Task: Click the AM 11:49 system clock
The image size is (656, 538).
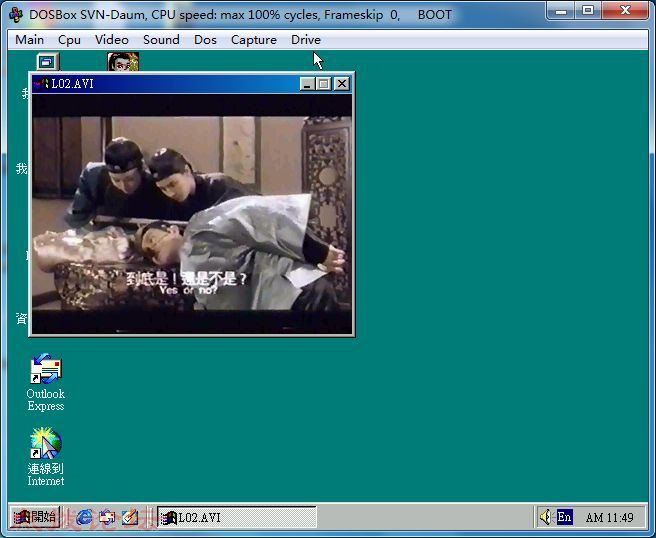Action: (609, 518)
